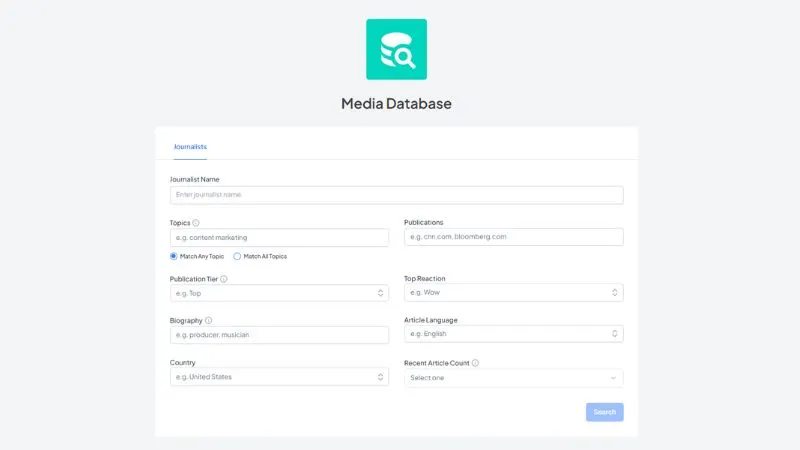800x450 pixels.
Task: Click the Journalist Name label
Action: click(194, 180)
